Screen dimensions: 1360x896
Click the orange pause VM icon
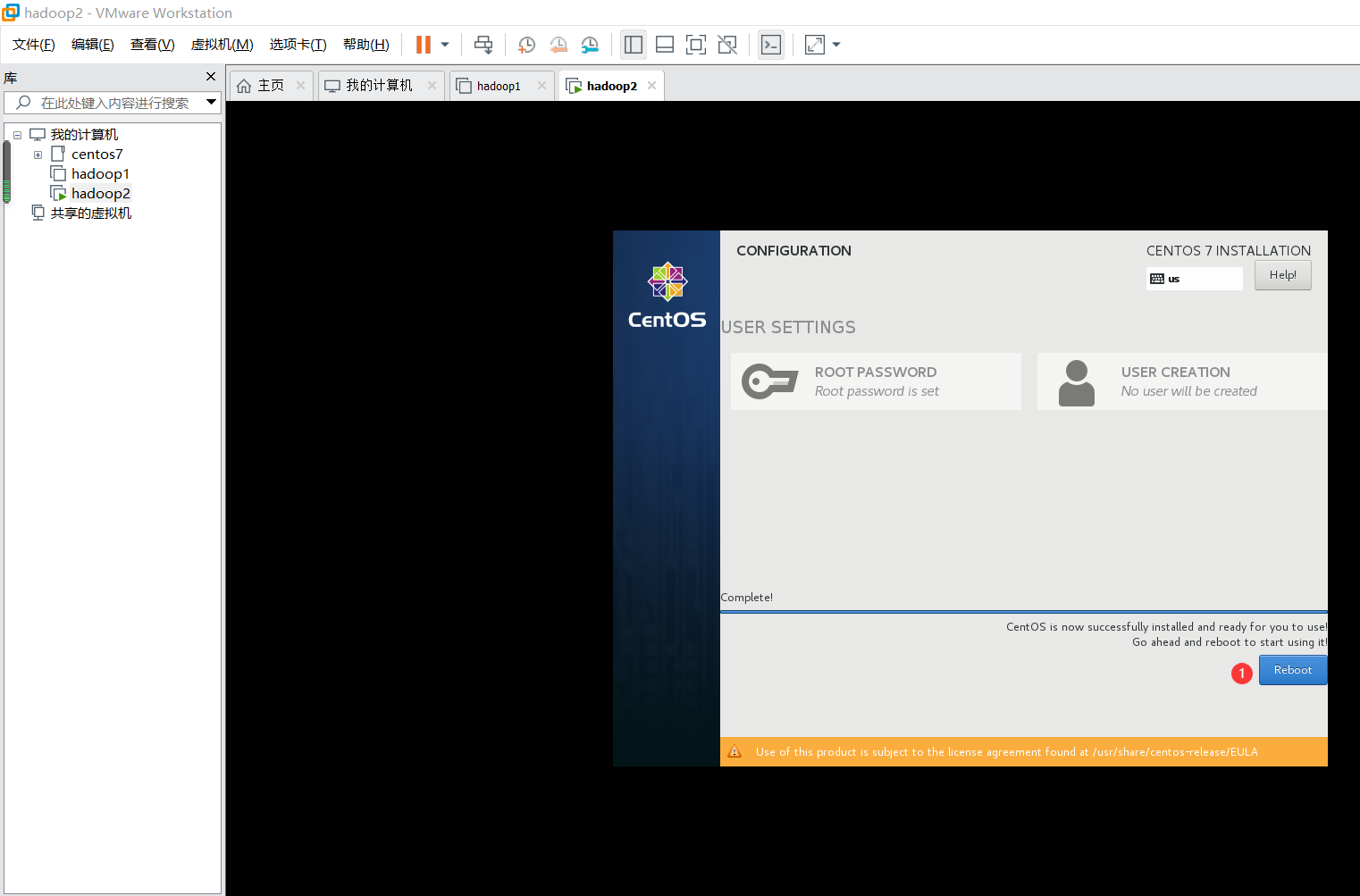tap(424, 45)
